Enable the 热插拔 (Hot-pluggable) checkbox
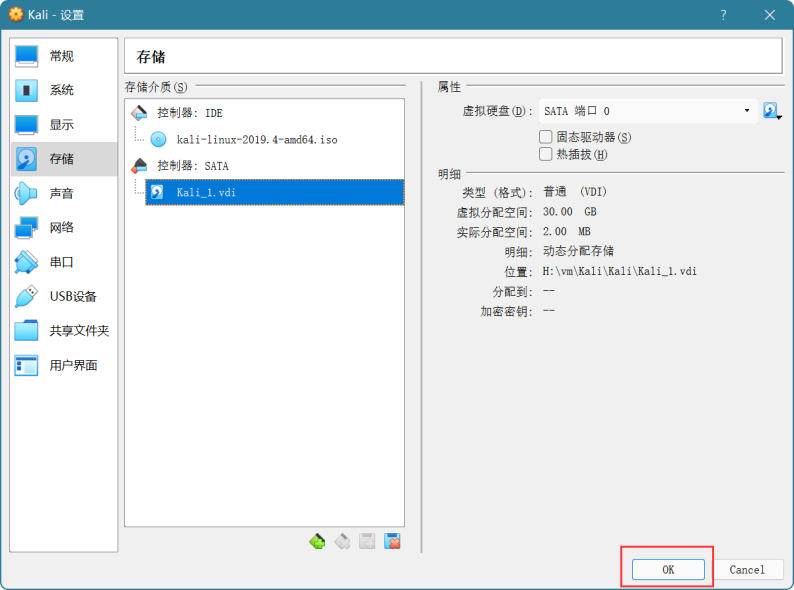Image resolution: width=794 pixels, height=590 pixels. (x=545, y=154)
